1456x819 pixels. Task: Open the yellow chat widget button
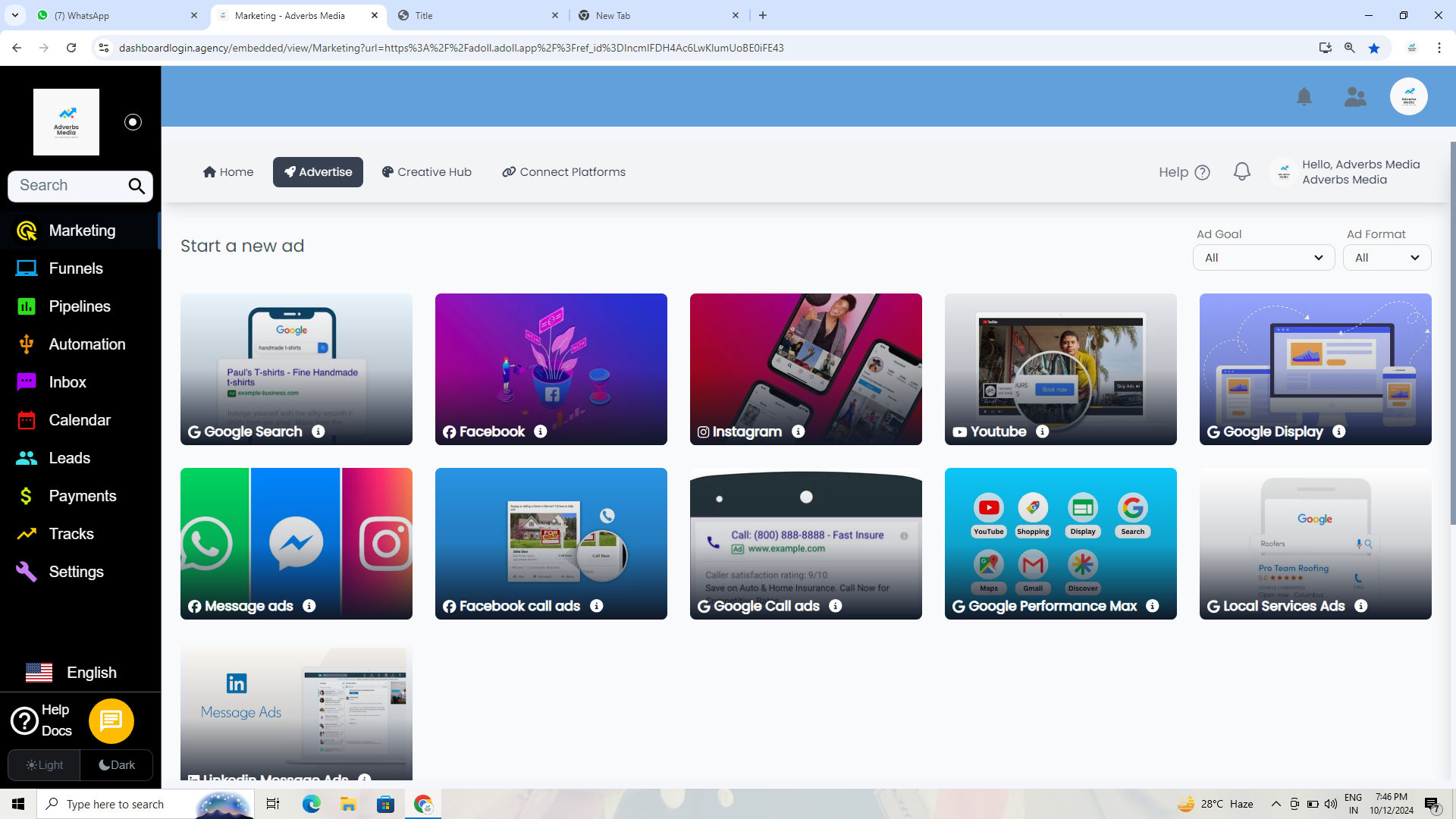(111, 720)
